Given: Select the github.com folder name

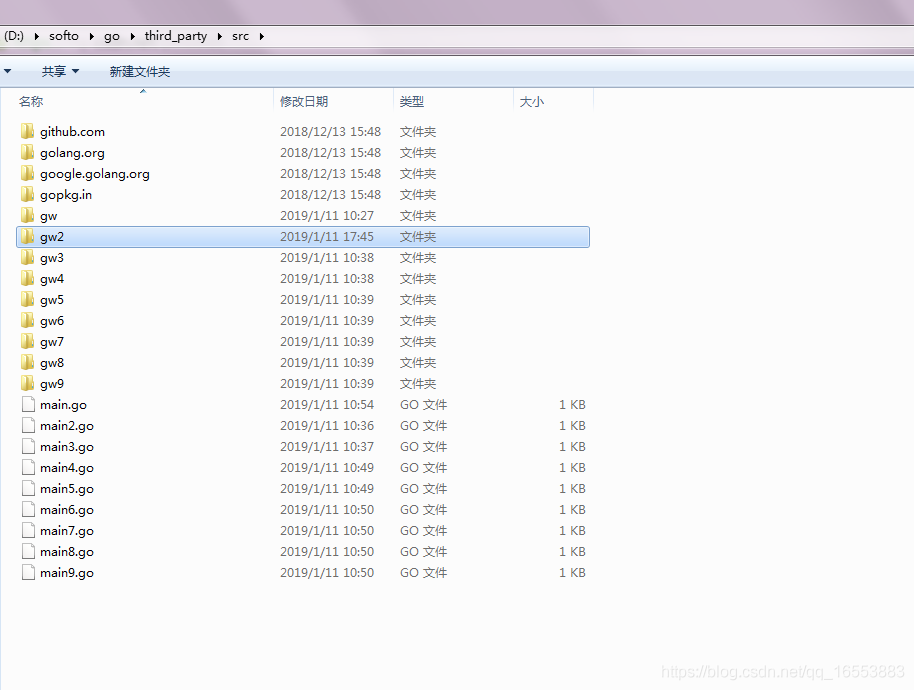Looking at the screenshot, I should pos(72,132).
